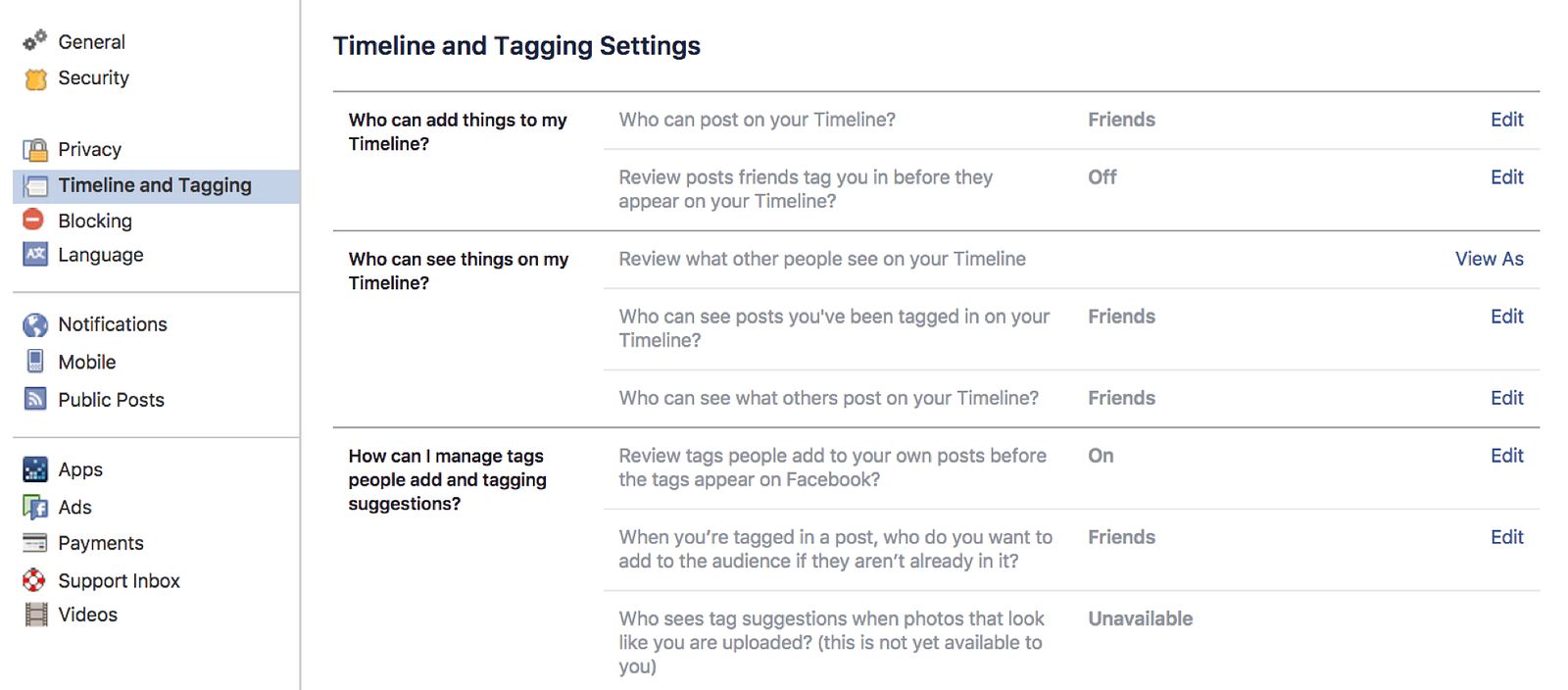Click the Mobile phone icon
Viewport: 1568px width, 690px height.
coord(35,362)
